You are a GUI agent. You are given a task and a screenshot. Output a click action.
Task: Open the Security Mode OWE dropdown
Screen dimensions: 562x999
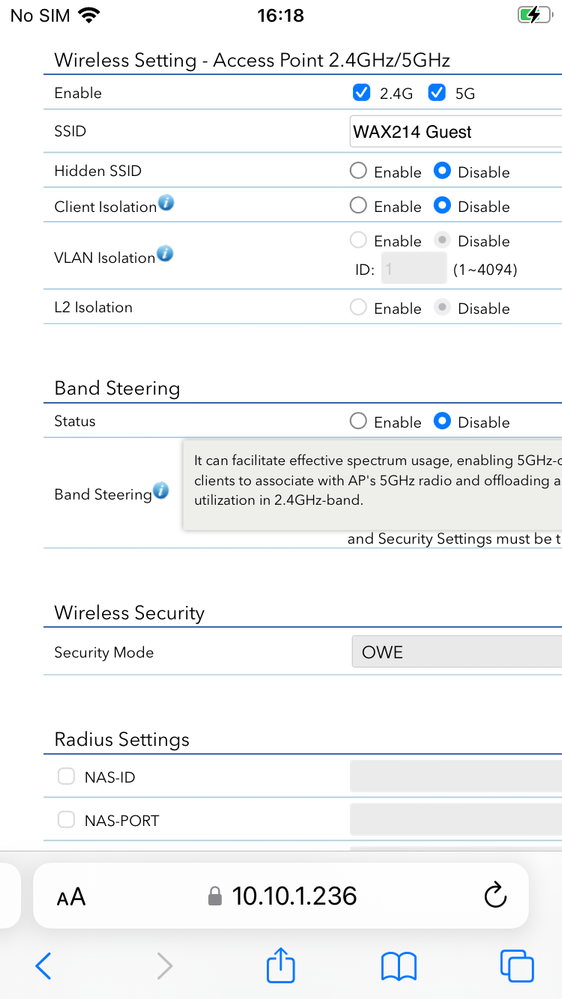click(x=456, y=651)
